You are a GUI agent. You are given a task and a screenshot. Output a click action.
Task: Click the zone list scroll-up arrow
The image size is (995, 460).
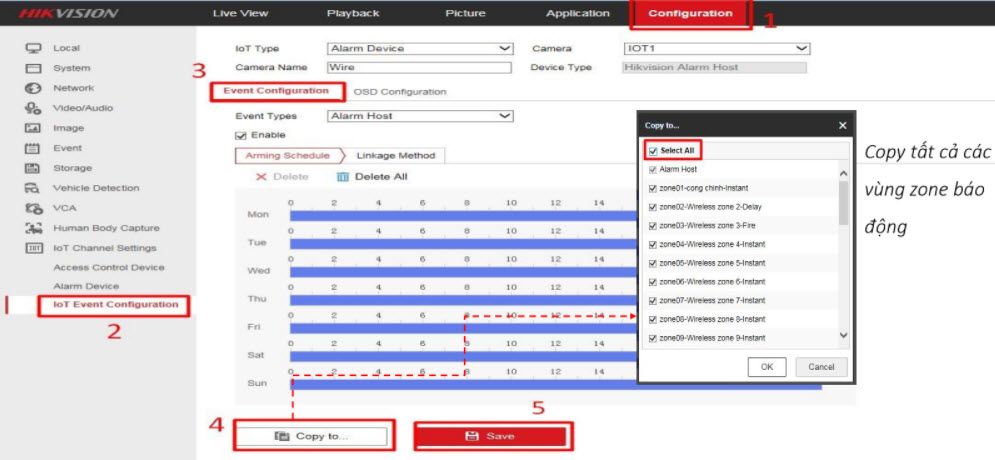pyautogui.click(x=843, y=173)
